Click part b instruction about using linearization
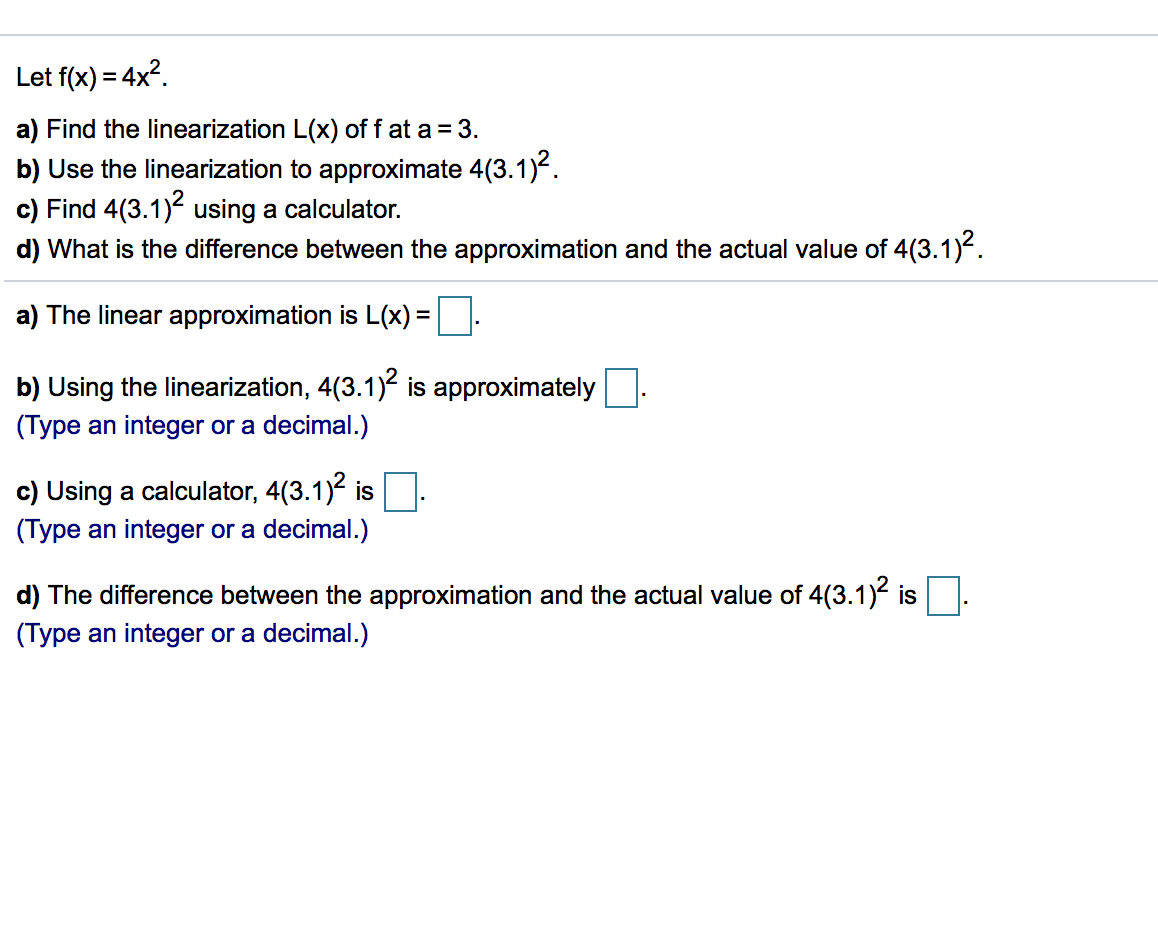1158x940 pixels. (285, 168)
